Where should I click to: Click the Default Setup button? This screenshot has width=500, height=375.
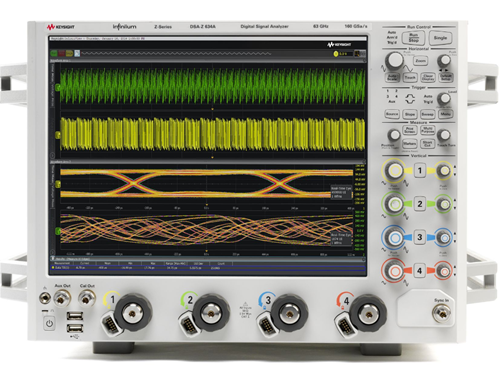pyautogui.click(x=446, y=77)
